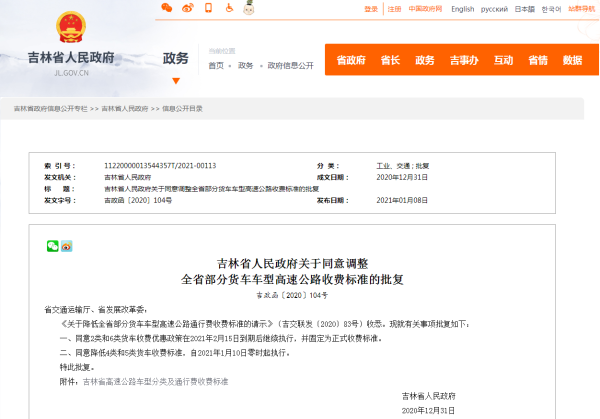Click 吉林省人民政府 breadcrumb link
This screenshot has width=600, height=419.
coord(125,109)
